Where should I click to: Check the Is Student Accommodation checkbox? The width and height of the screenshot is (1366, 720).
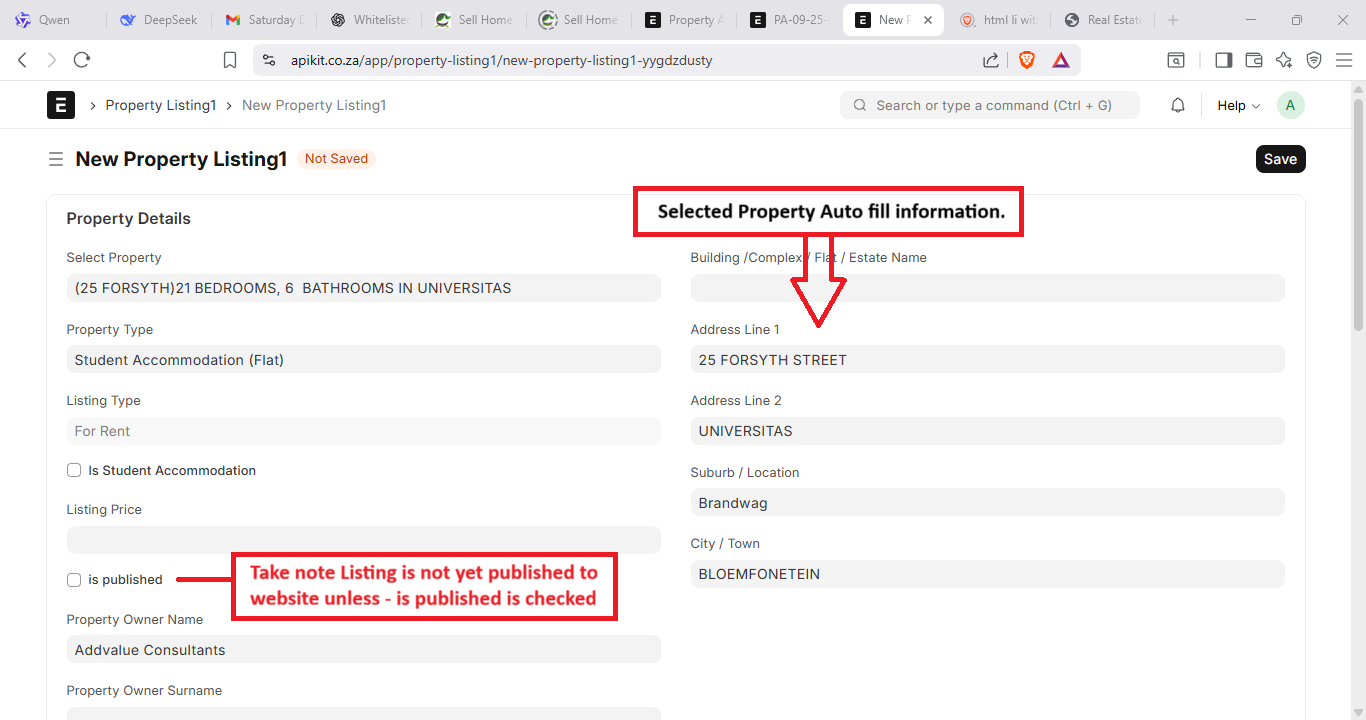pyautogui.click(x=74, y=470)
